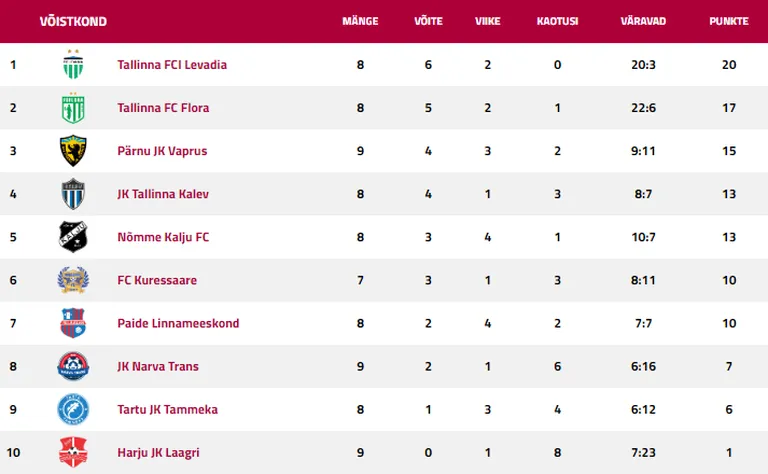
Task: Click the KAOTUSI column header
Action: (557, 21)
